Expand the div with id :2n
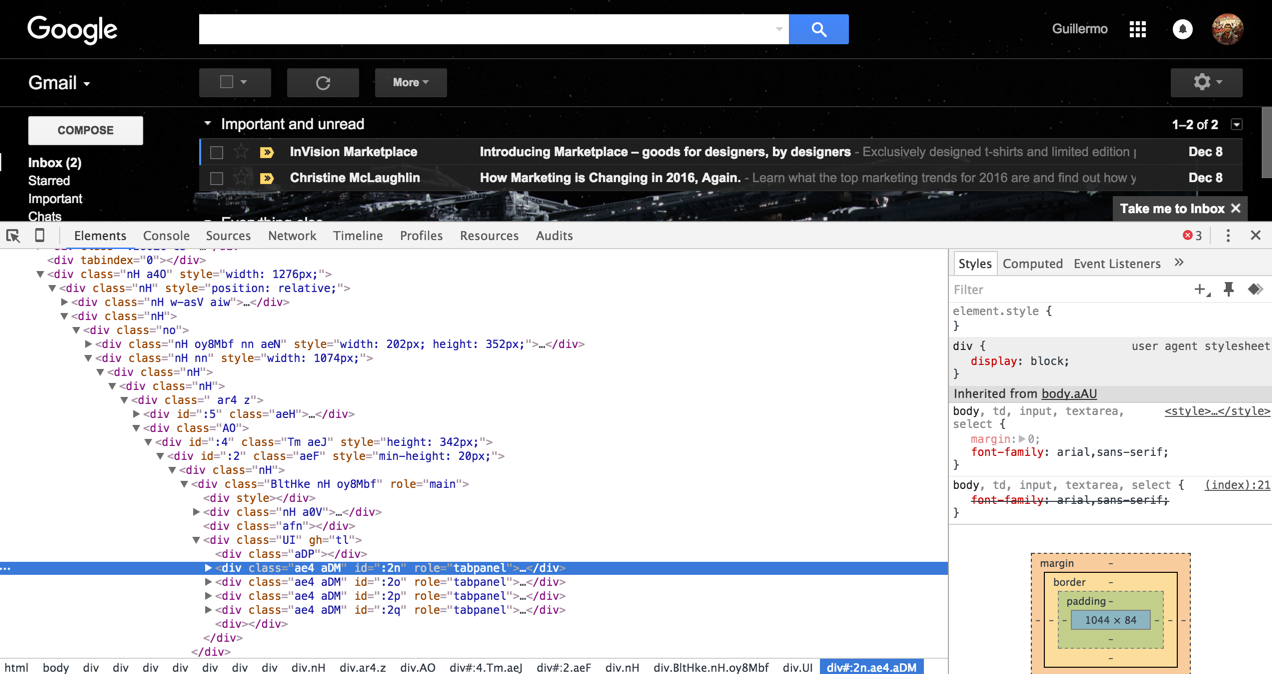This screenshot has width=1272, height=674. (x=208, y=568)
